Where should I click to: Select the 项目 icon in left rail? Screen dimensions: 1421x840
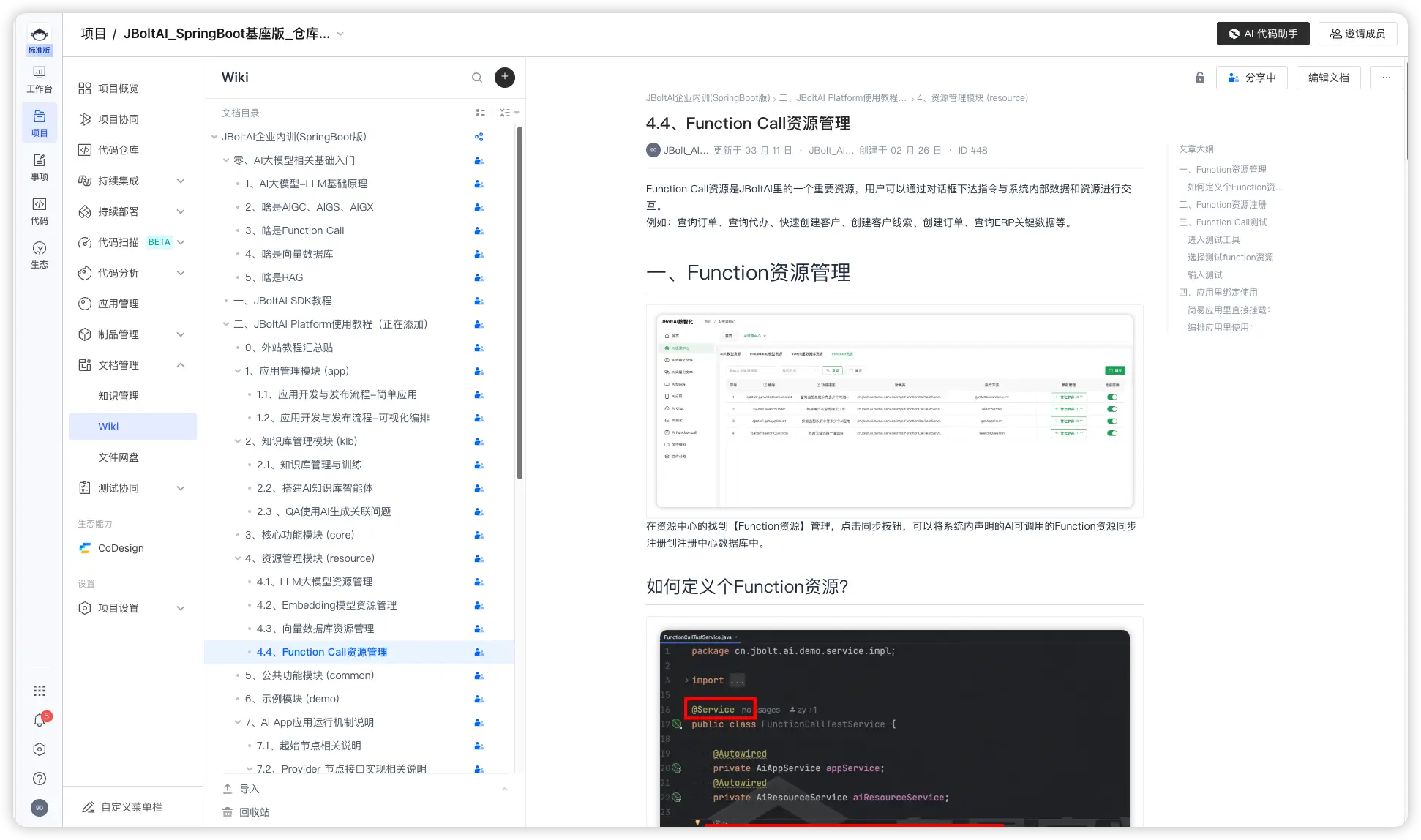coord(40,123)
